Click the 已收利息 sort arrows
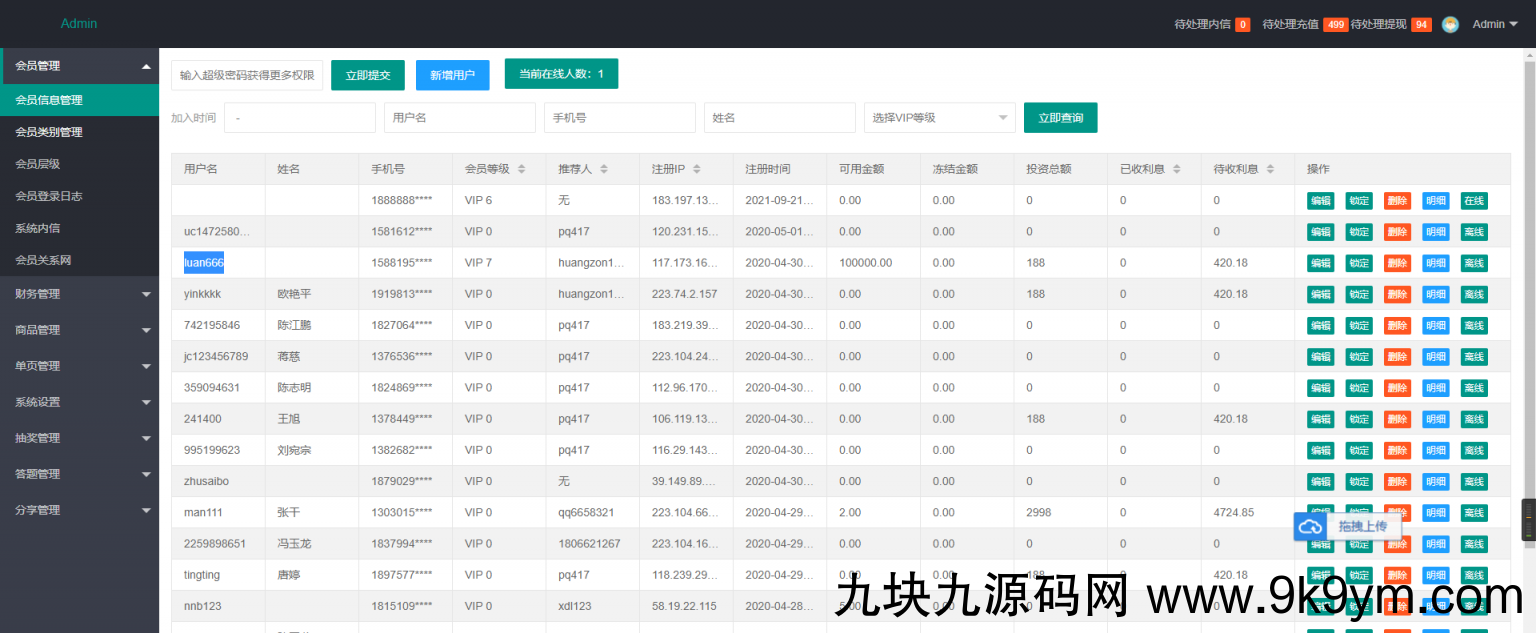This screenshot has height=633, width=1536. (1177, 169)
